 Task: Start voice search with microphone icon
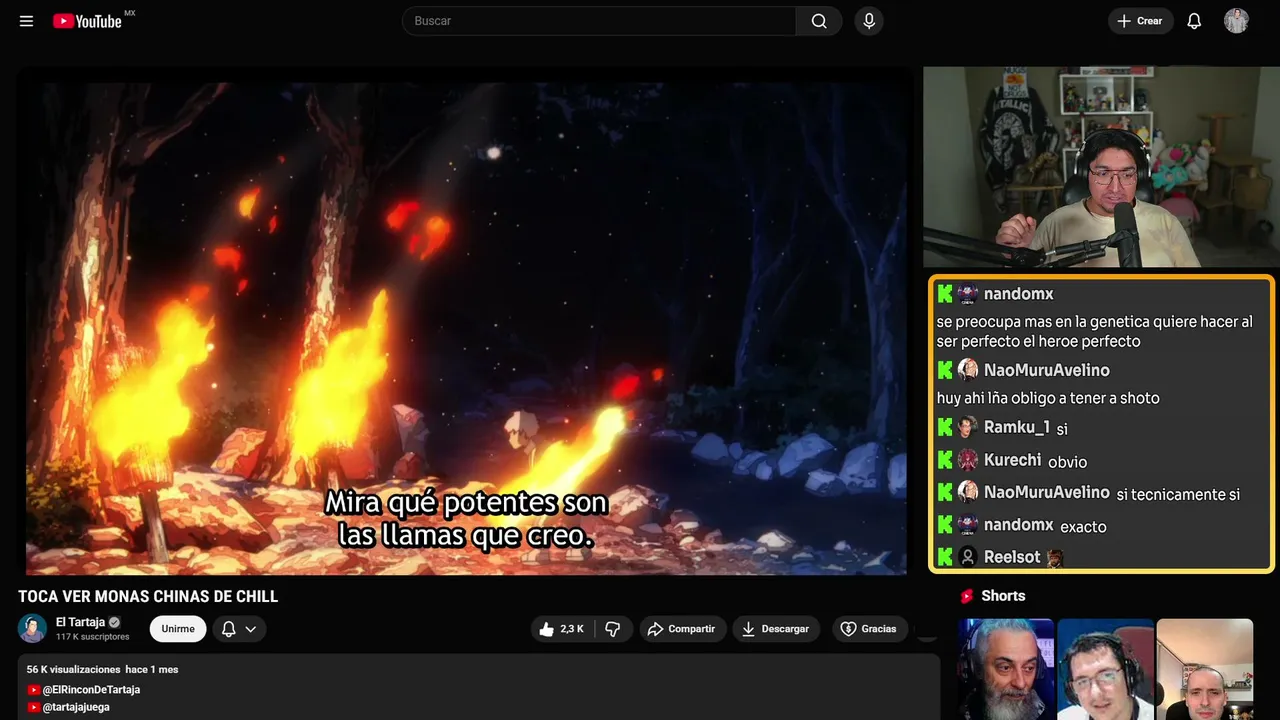869,21
